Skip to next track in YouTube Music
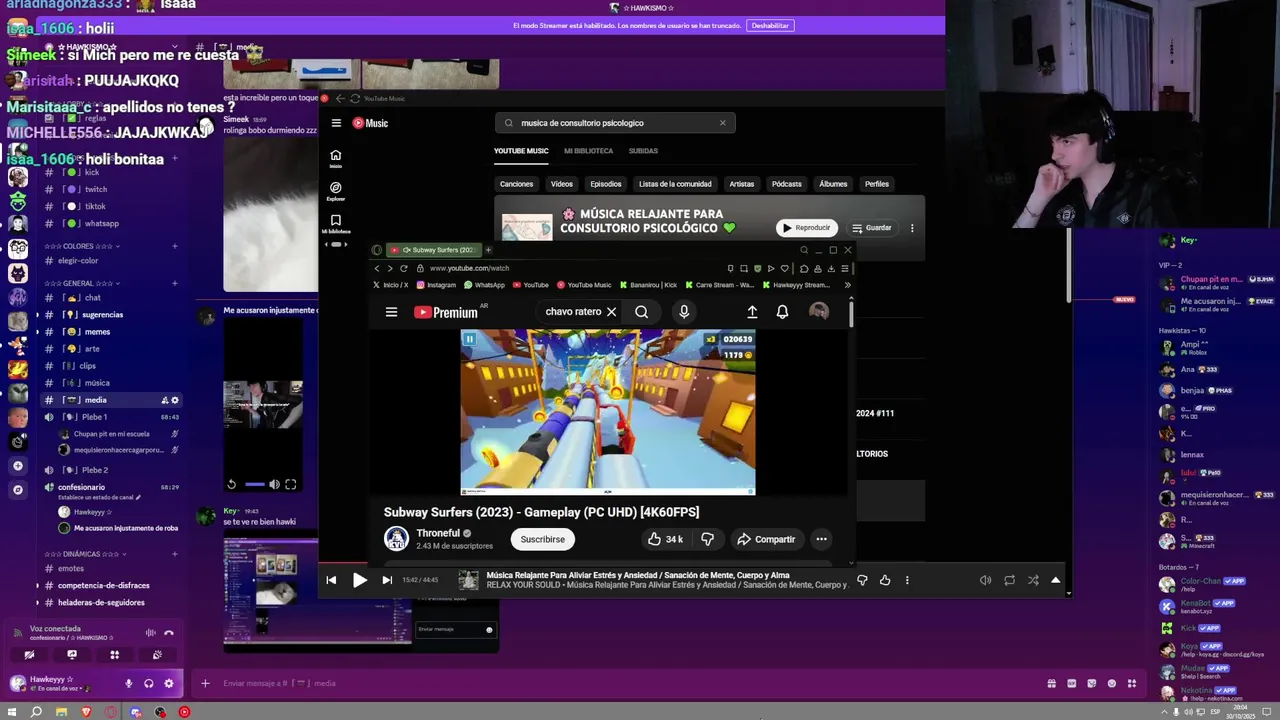This screenshot has width=1280, height=720. click(387, 580)
